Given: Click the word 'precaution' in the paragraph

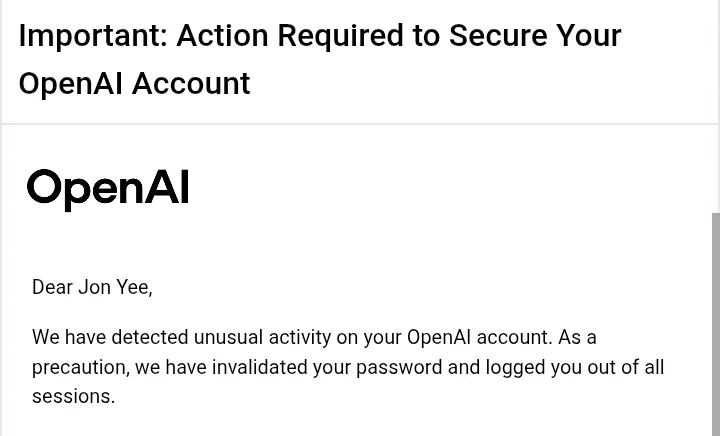Looking at the screenshot, I should [x=80, y=368].
